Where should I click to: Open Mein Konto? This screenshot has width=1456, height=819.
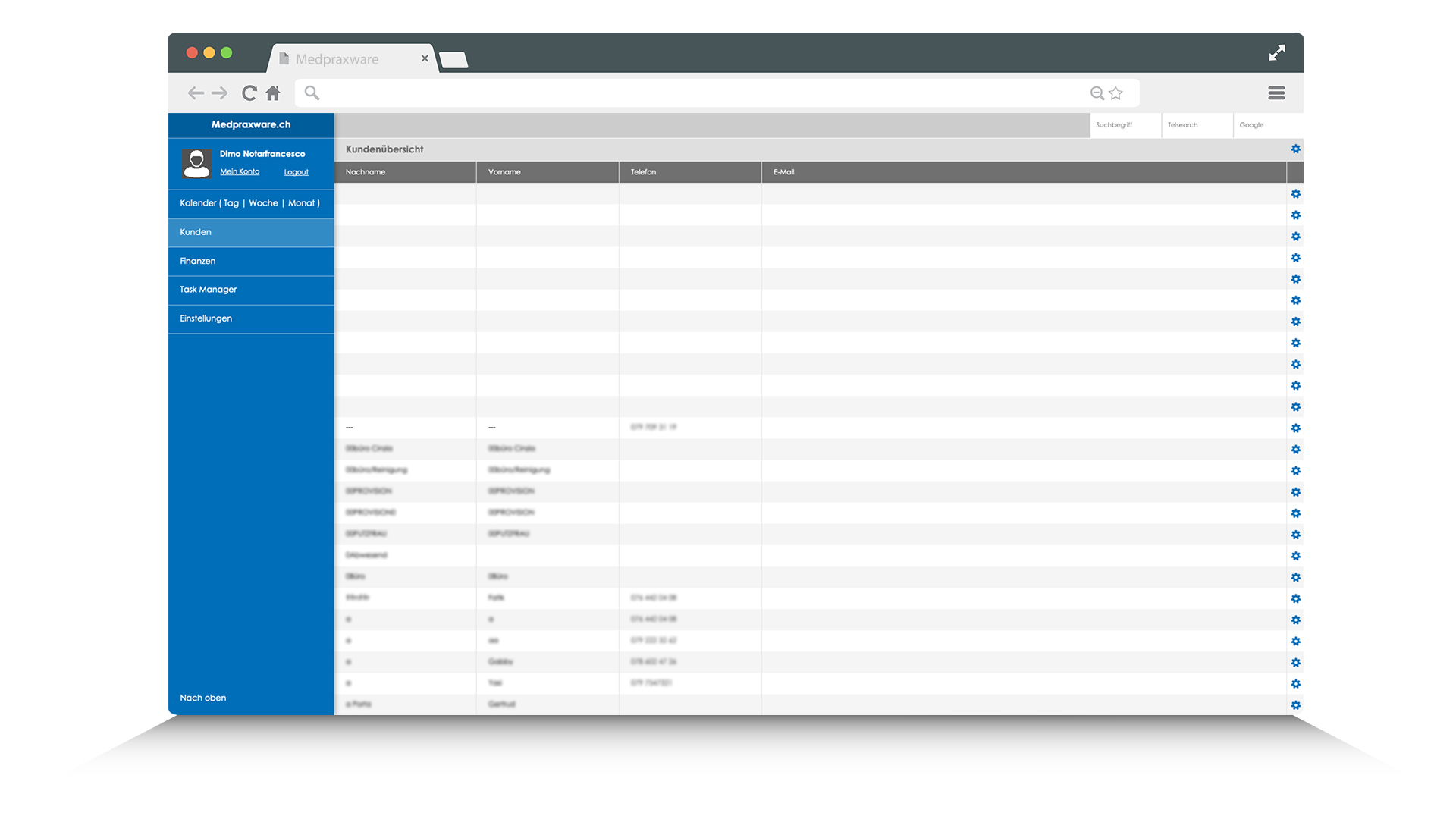(x=240, y=171)
